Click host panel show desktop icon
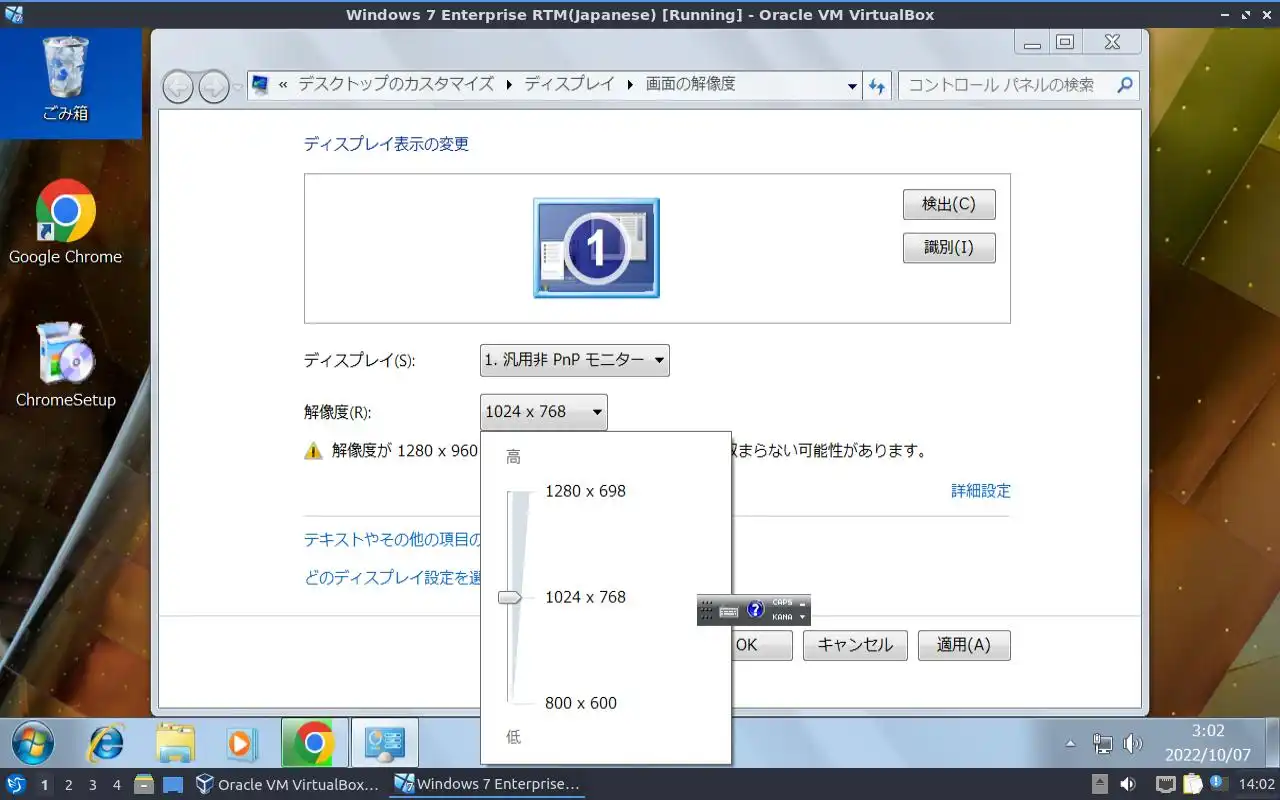This screenshot has width=1280, height=800. 173,784
